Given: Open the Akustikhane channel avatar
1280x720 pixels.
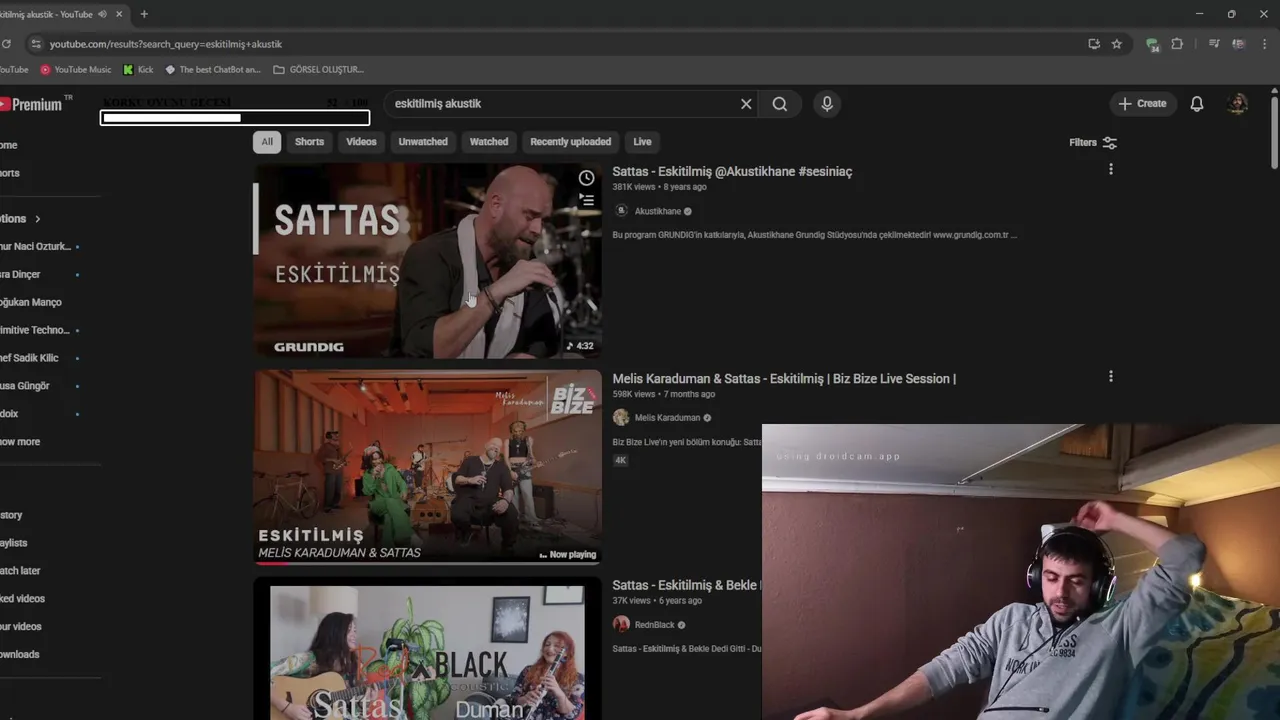Looking at the screenshot, I should point(621,211).
